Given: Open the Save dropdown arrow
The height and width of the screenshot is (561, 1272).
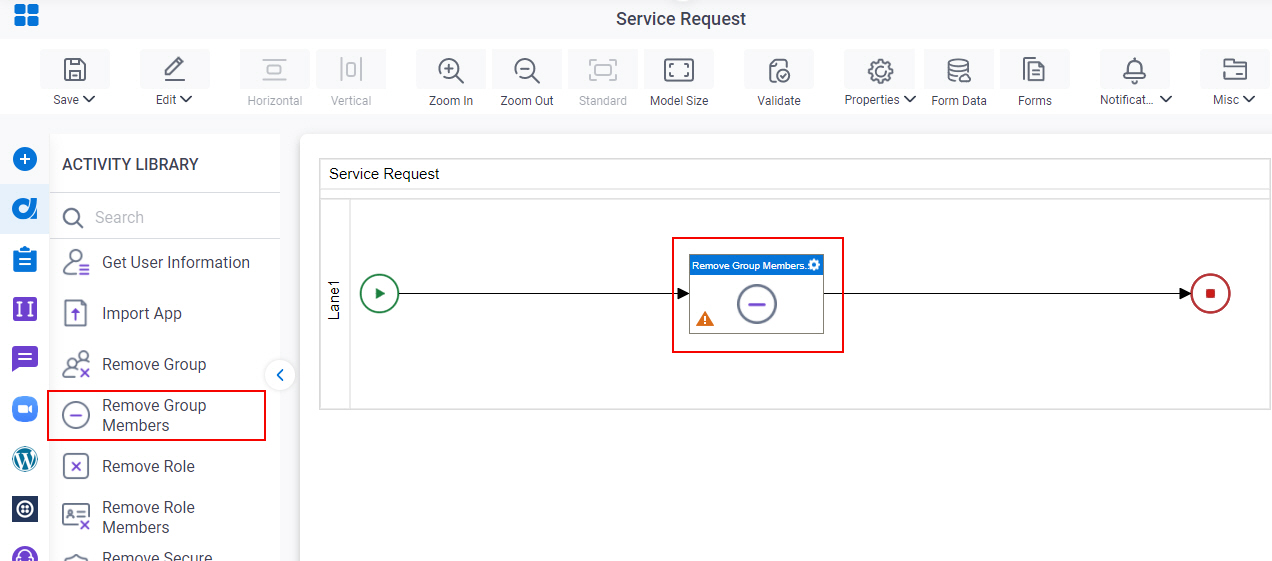Looking at the screenshot, I should click(x=89, y=99).
